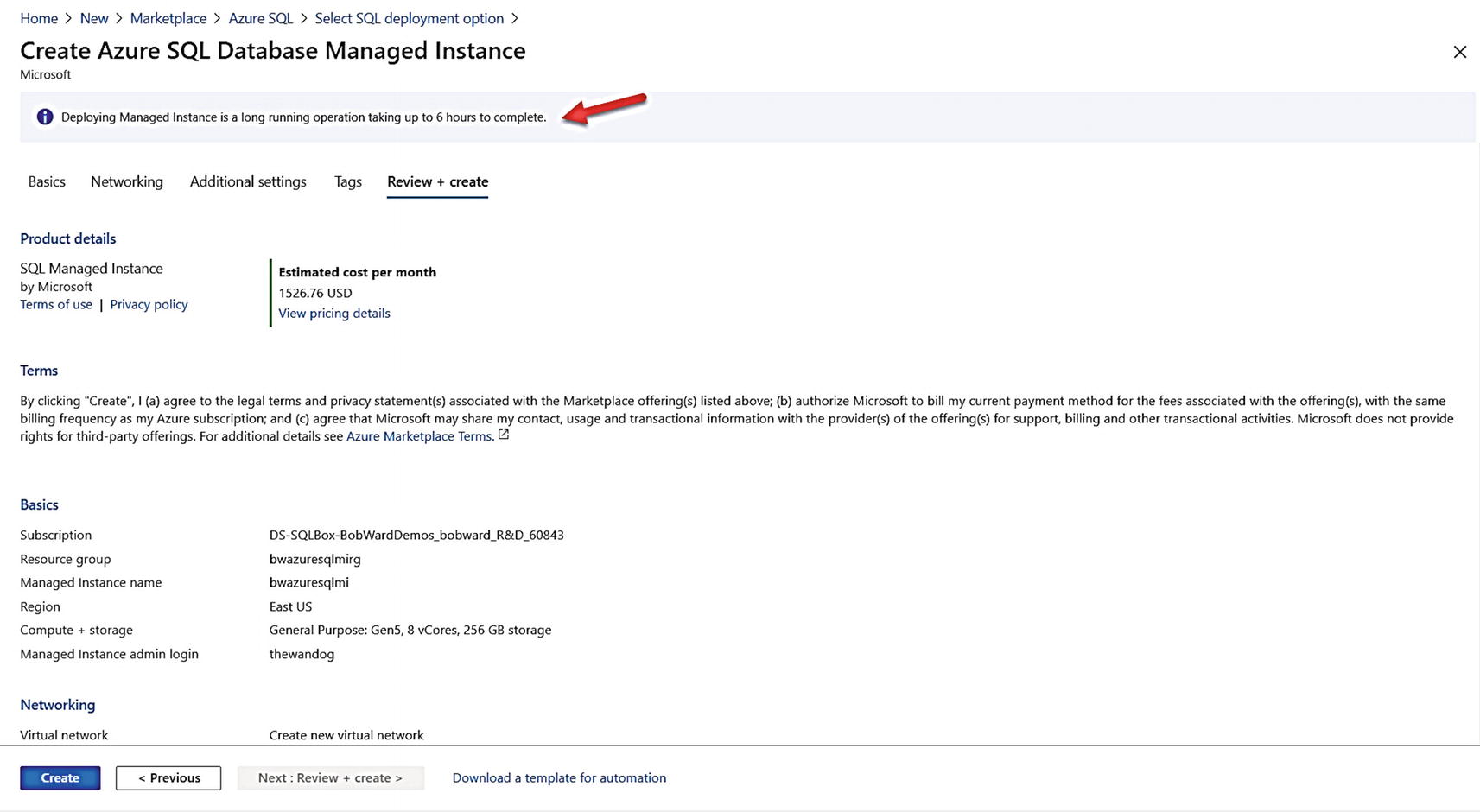Click Next : Review + create button
The height and width of the screenshot is (812, 1480).
pyautogui.click(x=331, y=777)
